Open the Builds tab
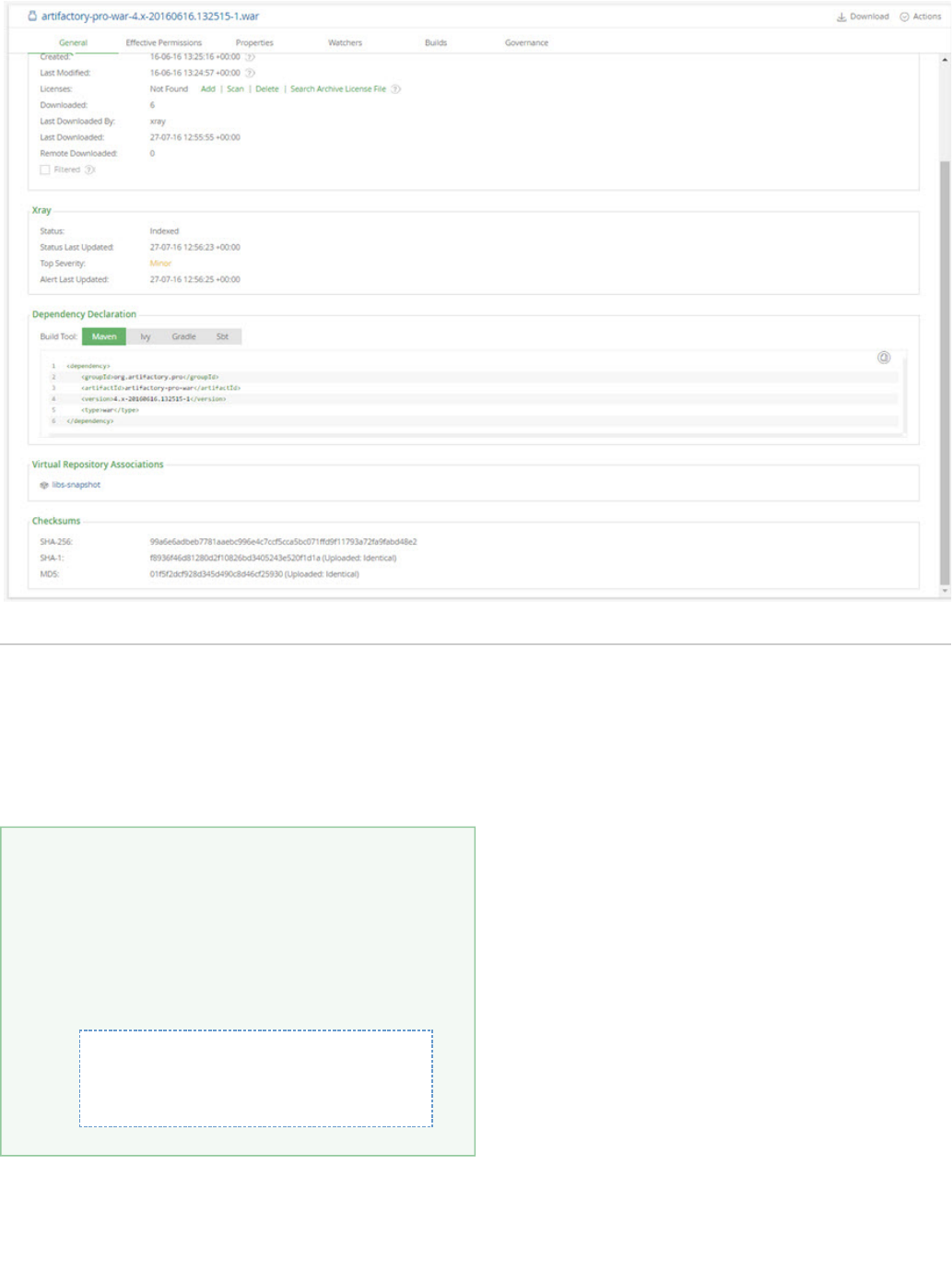Screen dimensions: 952x1283 pos(436,43)
